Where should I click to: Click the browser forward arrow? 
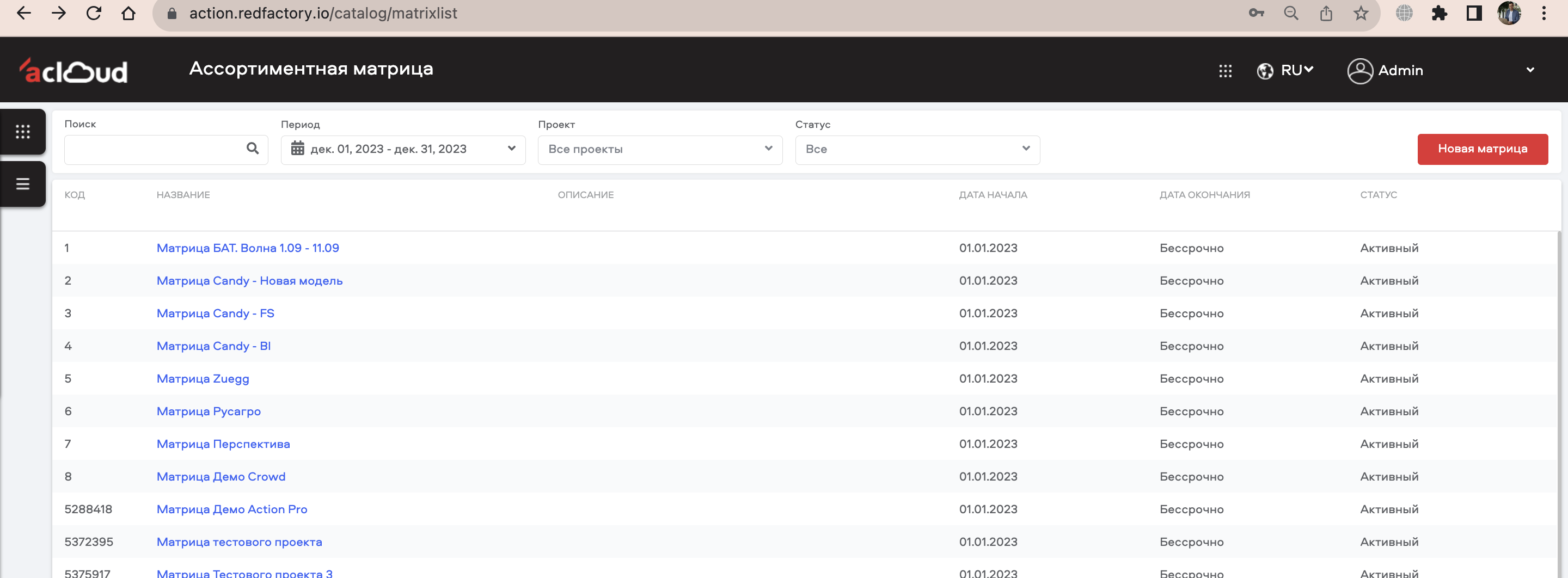(x=58, y=14)
